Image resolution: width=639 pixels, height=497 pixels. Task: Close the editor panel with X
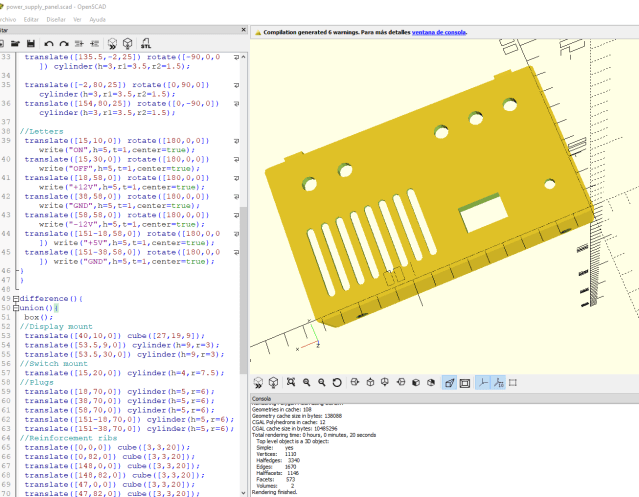[x=243, y=31]
